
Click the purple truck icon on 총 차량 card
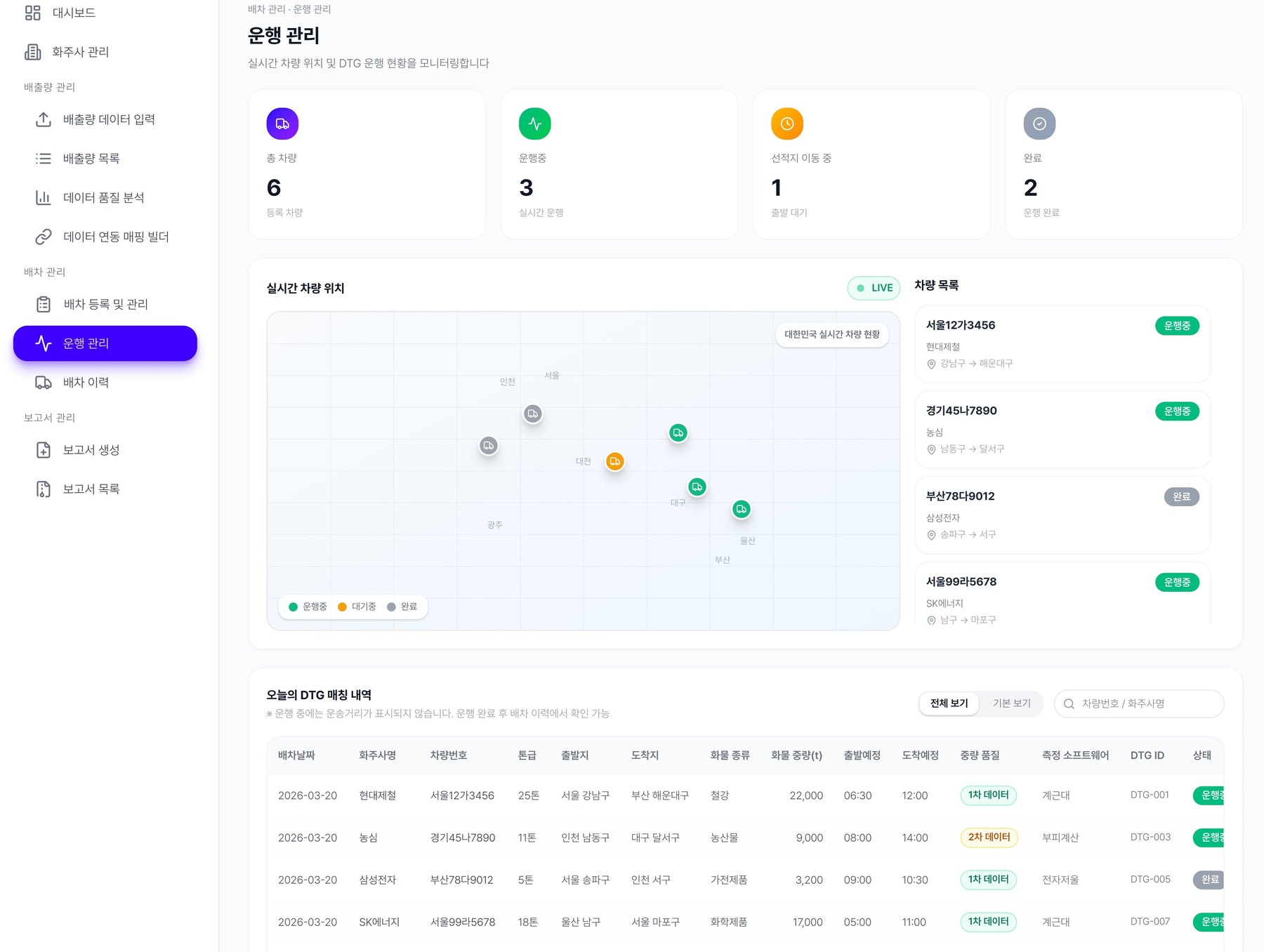[x=282, y=124]
